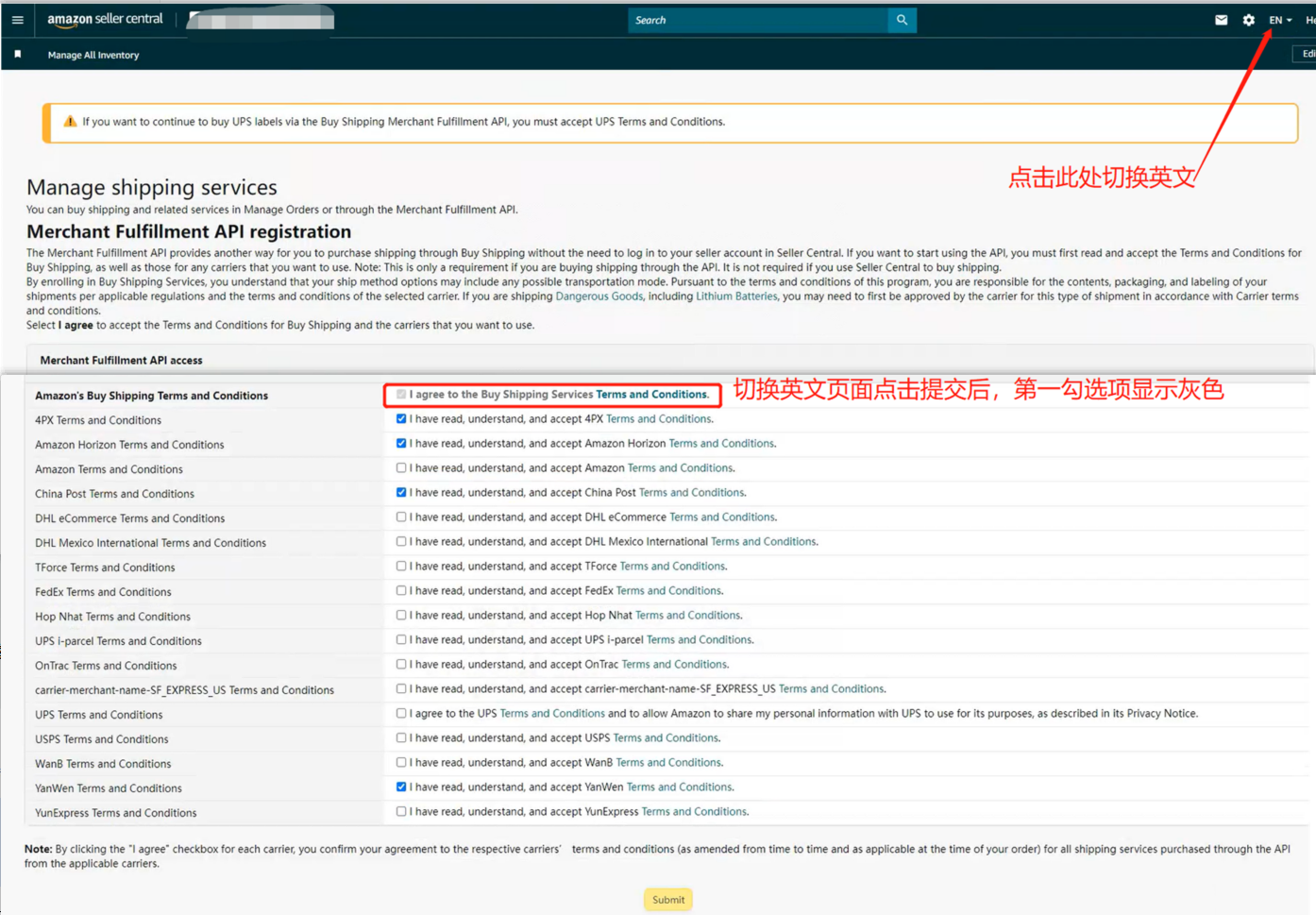This screenshot has width=1316, height=915.
Task: Open the Lithium Batteries link
Action: coord(736,297)
